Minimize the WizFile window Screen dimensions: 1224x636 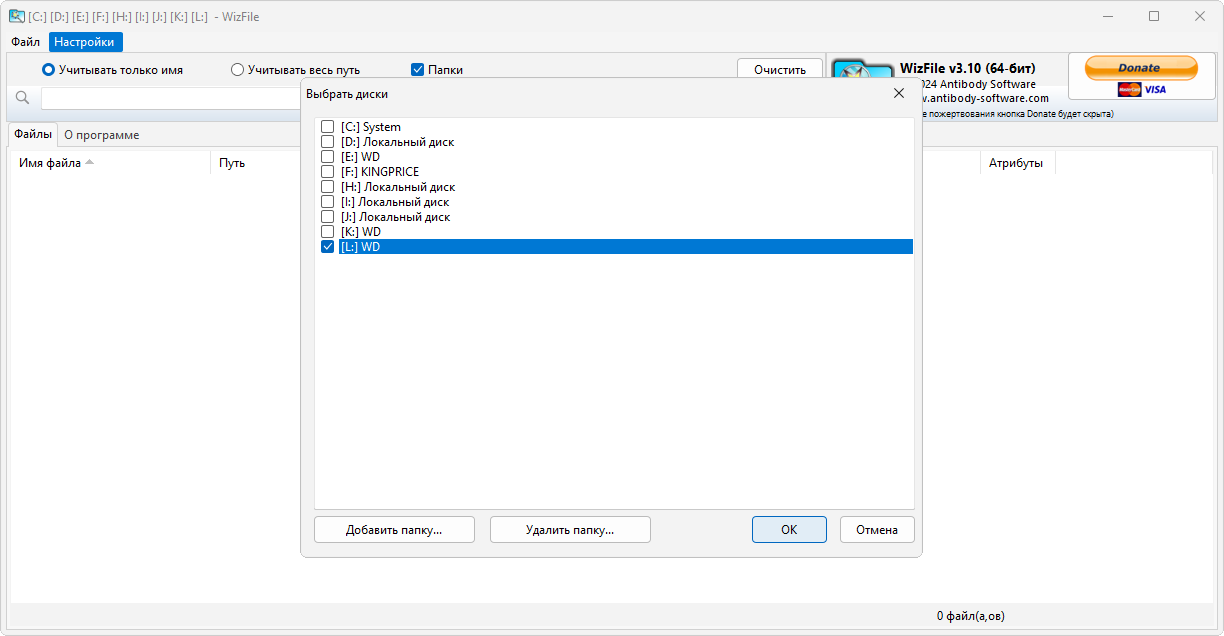click(x=1109, y=16)
